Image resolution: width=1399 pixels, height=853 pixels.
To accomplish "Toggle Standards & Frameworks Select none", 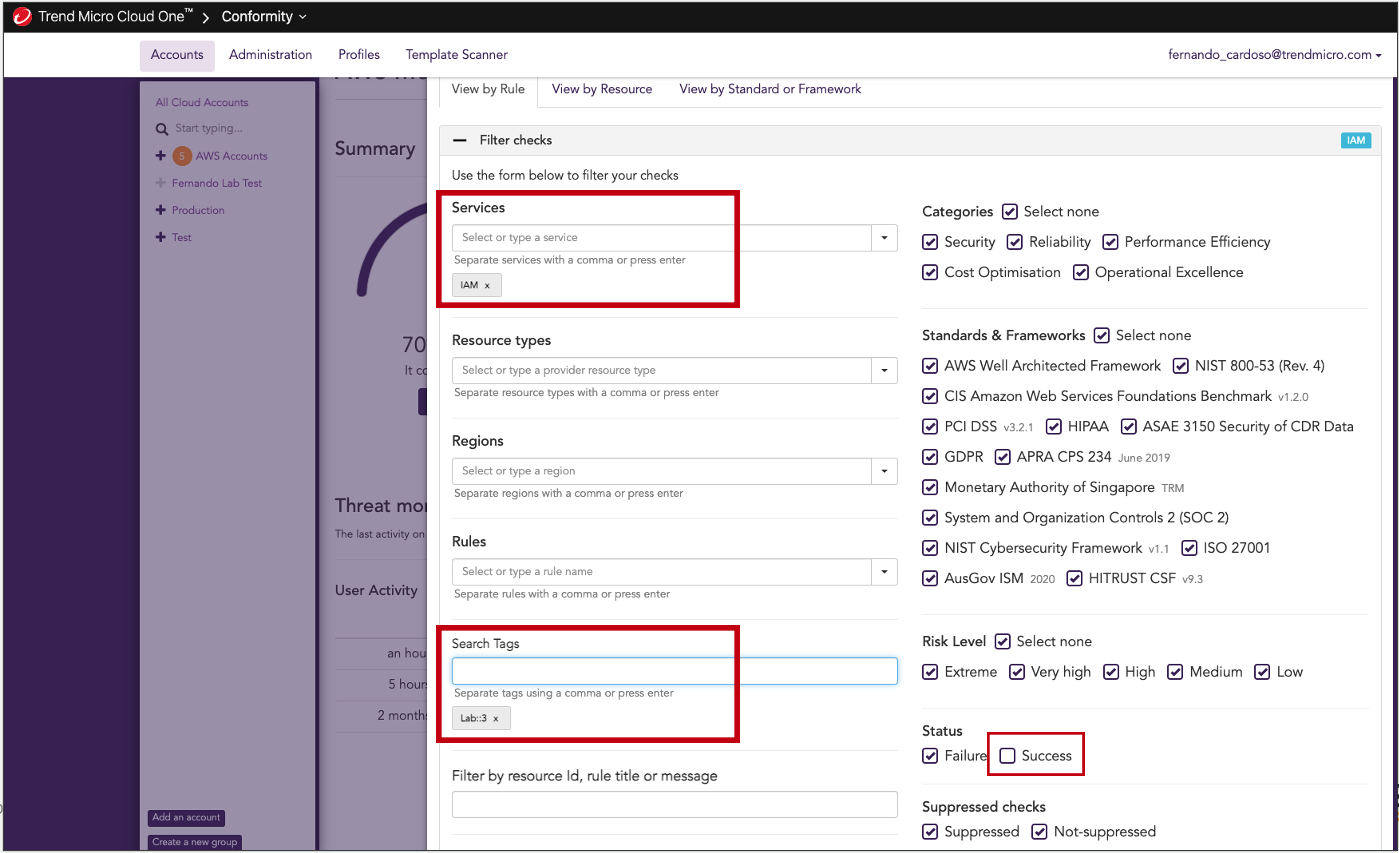I will click(x=1102, y=336).
